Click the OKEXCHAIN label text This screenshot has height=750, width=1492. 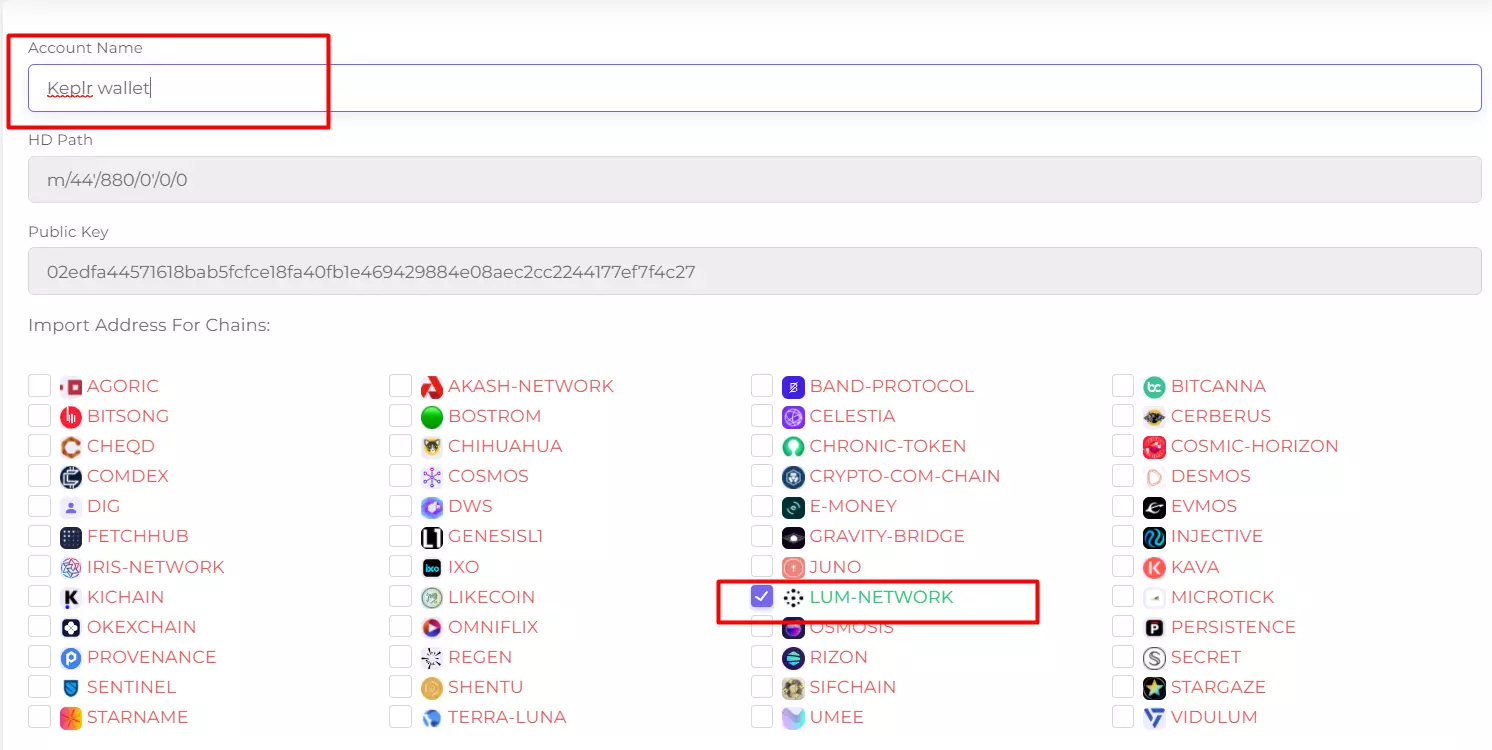click(142, 627)
